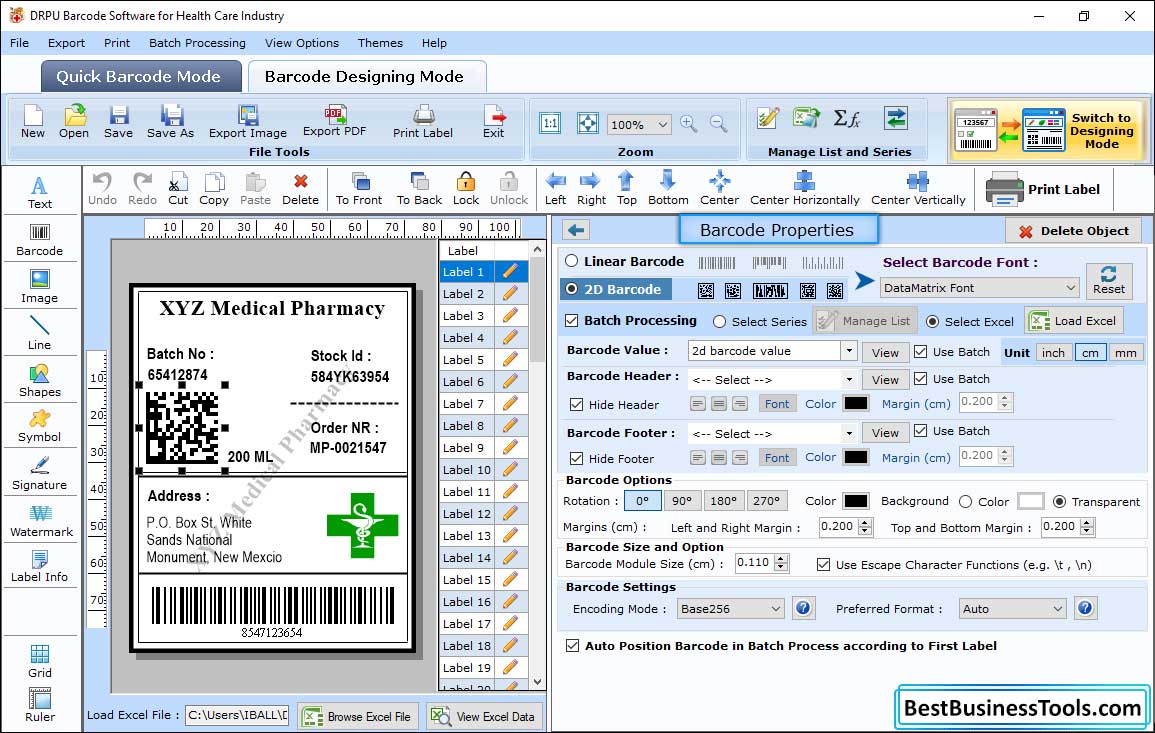Open the File menu
The width and height of the screenshot is (1155, 733).
[19, 43]
